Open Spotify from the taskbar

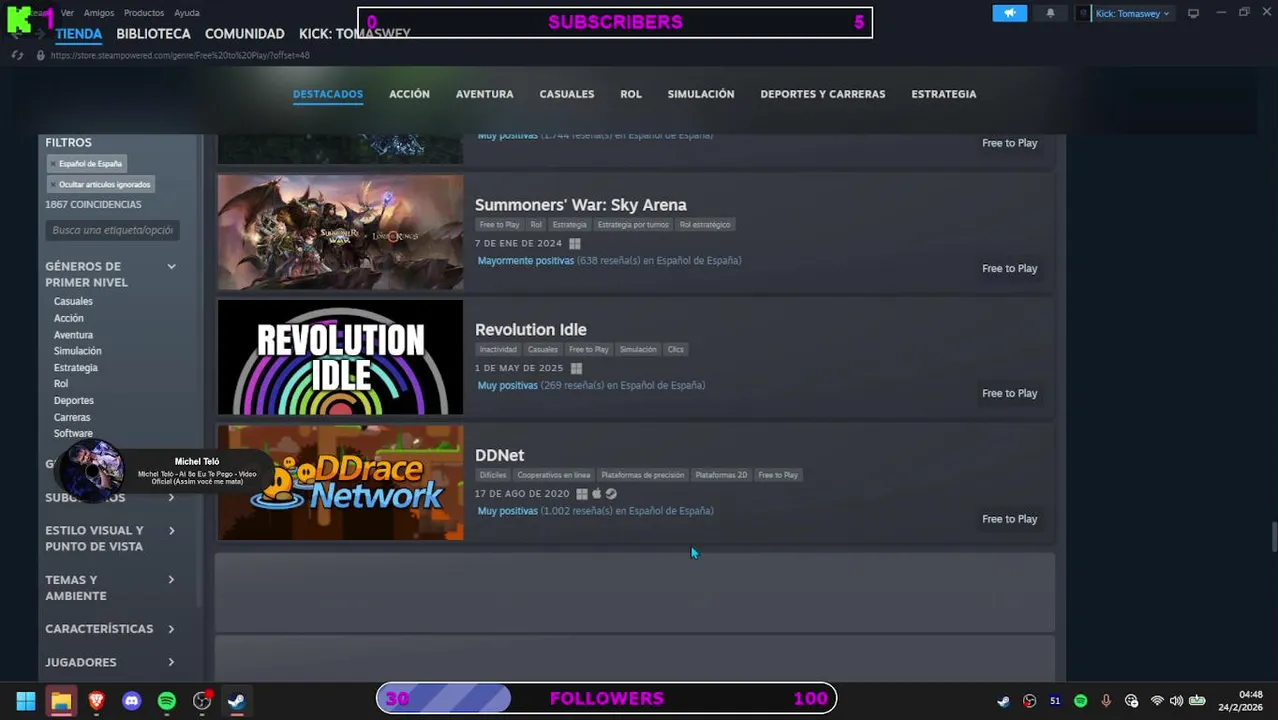pos(166,701)
